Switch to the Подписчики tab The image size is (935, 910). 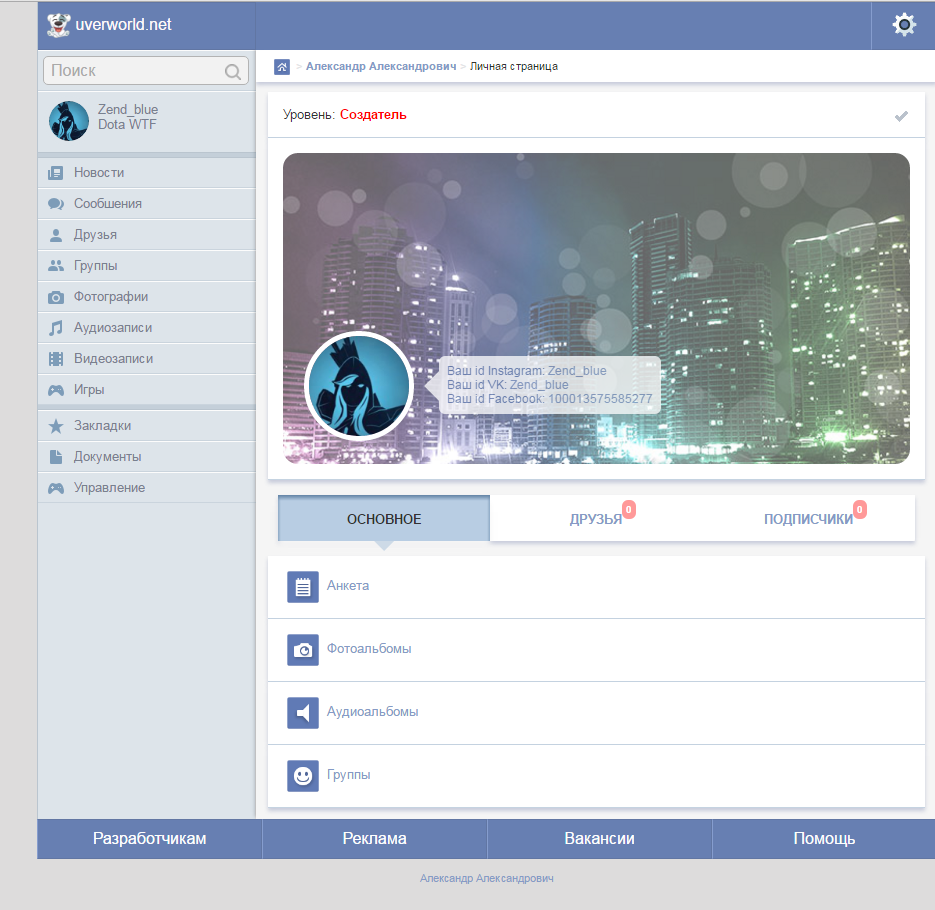click(808, 519)
